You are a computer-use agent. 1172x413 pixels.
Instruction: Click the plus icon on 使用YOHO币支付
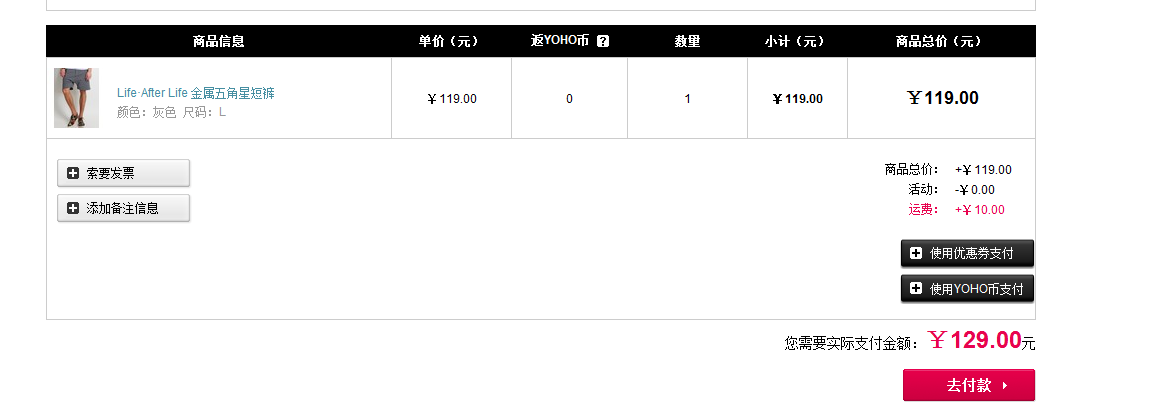click(916, 288)
